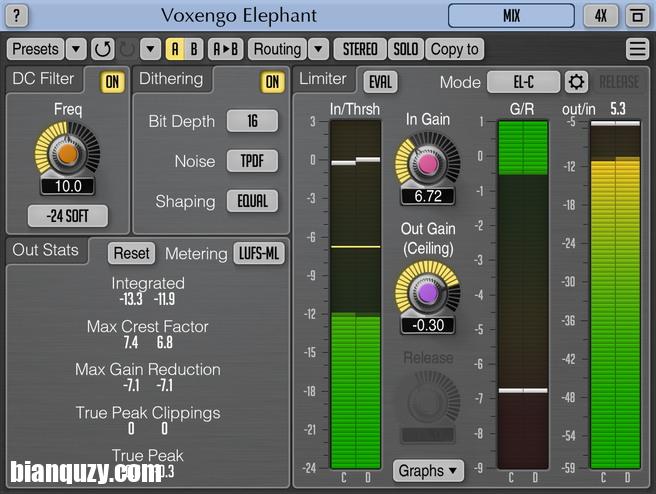
Task: Click the Integrated value -13.3
Action: [x=131, y=299]
